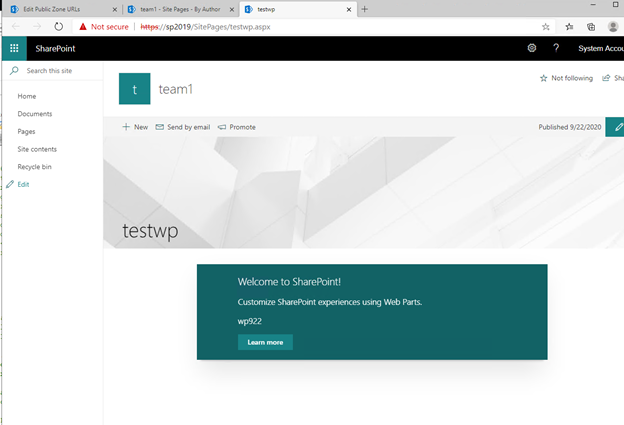Screen dimensions: 624x425
Task: Click Send by email in command bar
Action: (183, 127)
